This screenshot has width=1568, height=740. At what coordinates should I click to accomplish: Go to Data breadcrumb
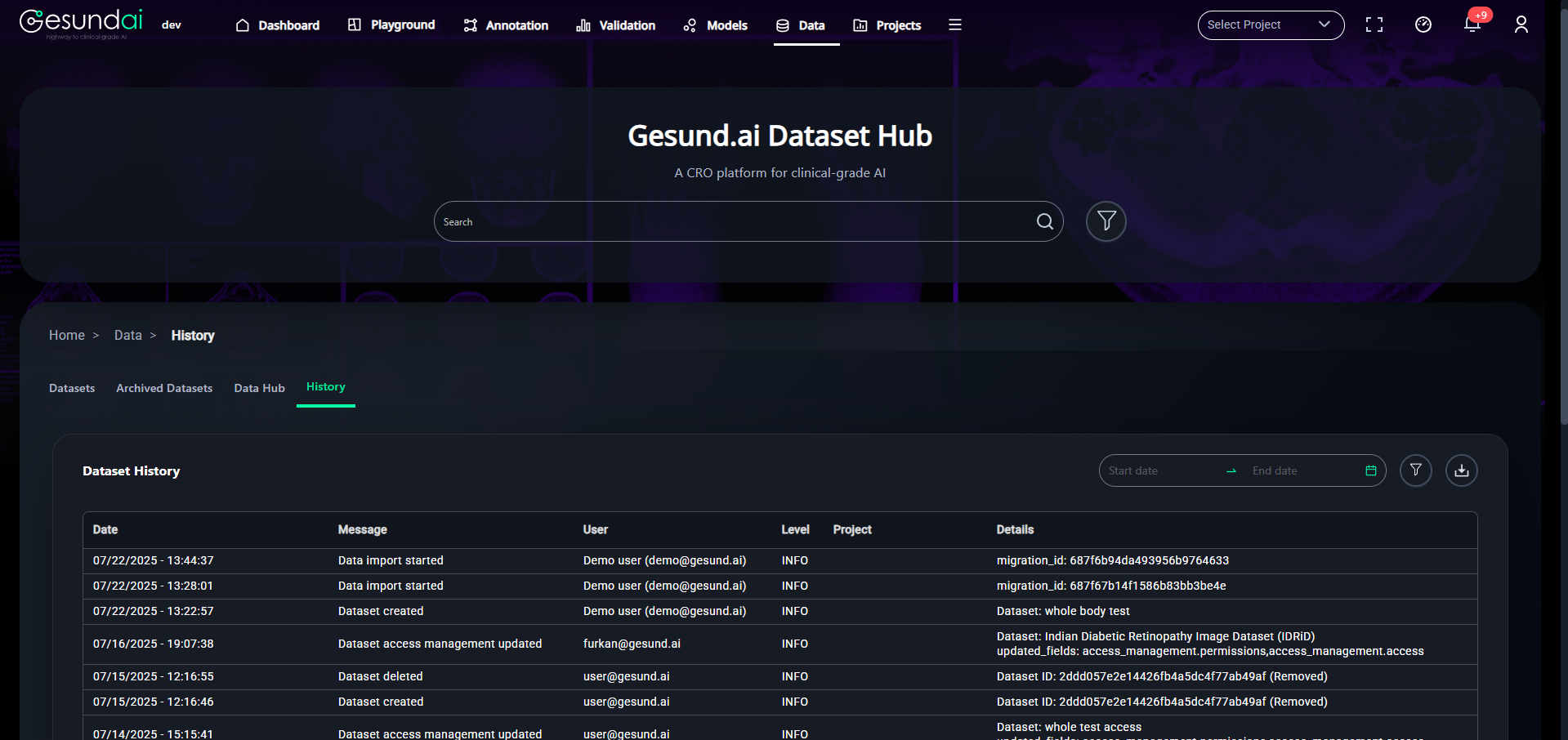pos(128,336)
